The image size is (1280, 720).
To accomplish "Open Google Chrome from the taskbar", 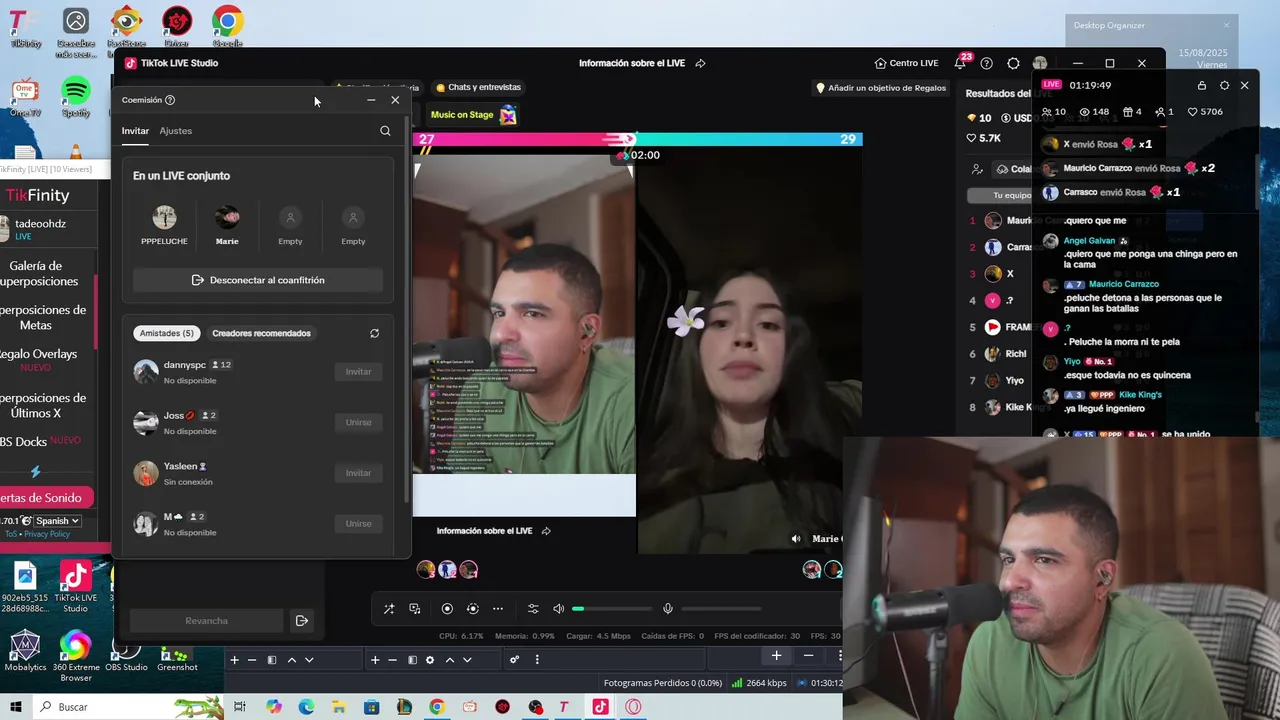I will click(437, 707).
